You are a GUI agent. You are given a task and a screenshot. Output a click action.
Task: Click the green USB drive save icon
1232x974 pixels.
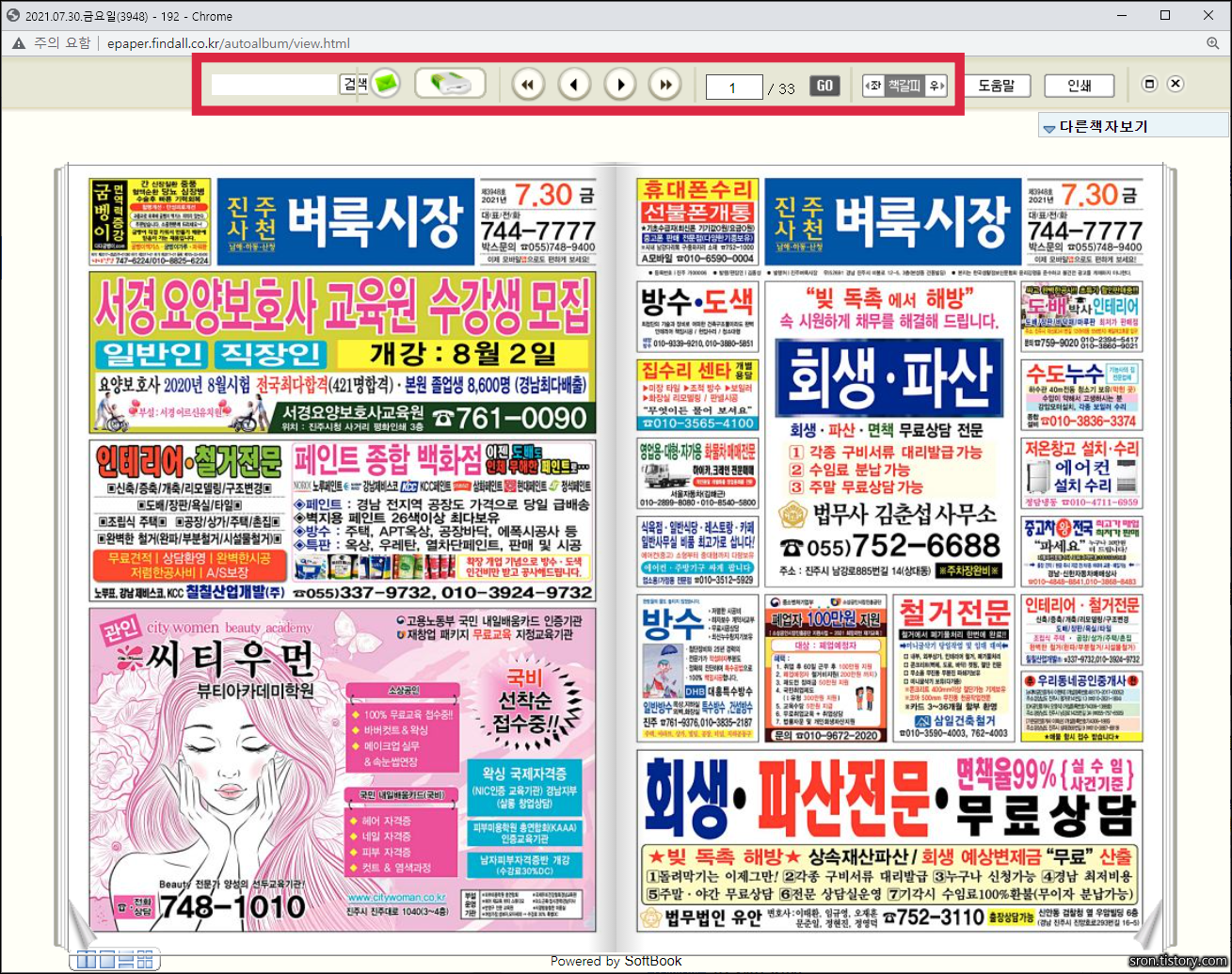[x=450, y=84]
